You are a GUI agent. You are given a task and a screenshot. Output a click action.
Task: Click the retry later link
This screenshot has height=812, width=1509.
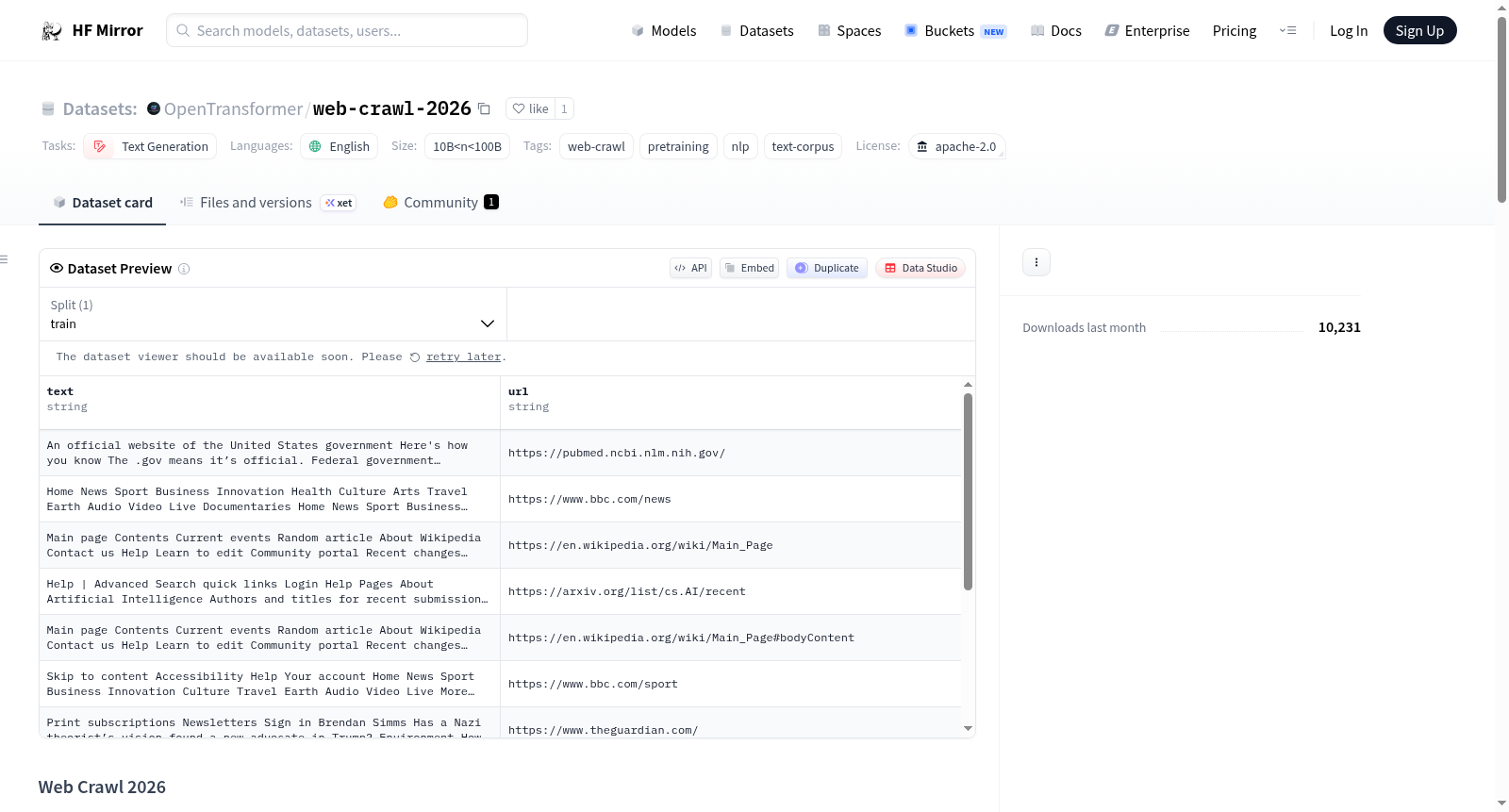coord(463,357)
